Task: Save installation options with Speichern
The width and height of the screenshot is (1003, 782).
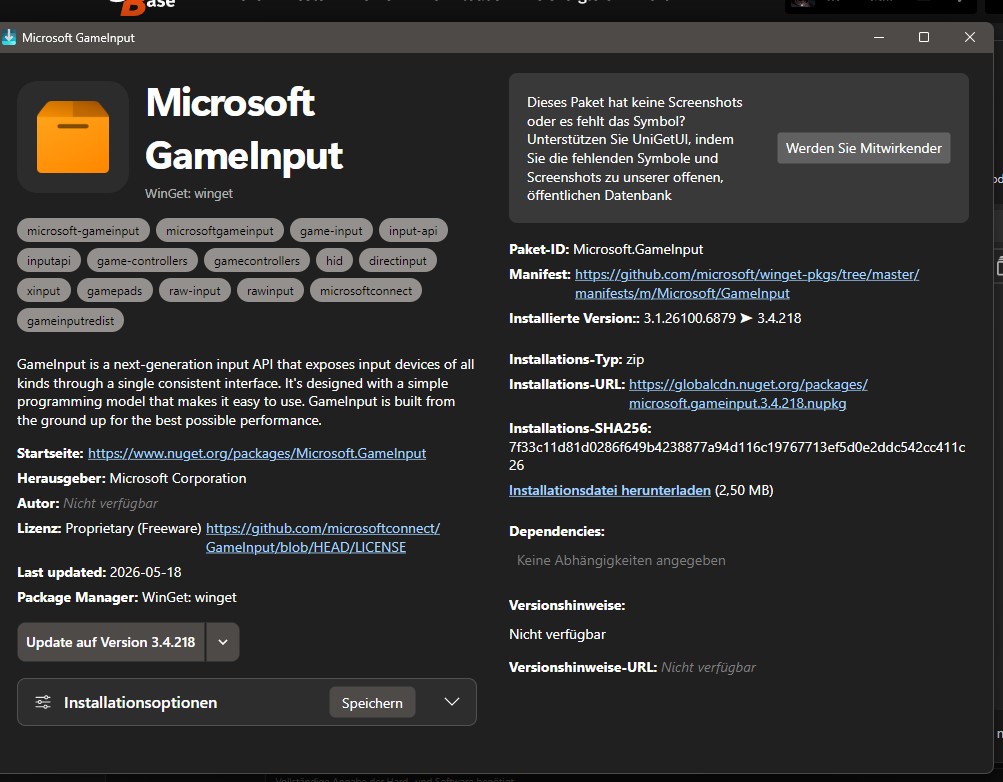Action: click(372, 703)
